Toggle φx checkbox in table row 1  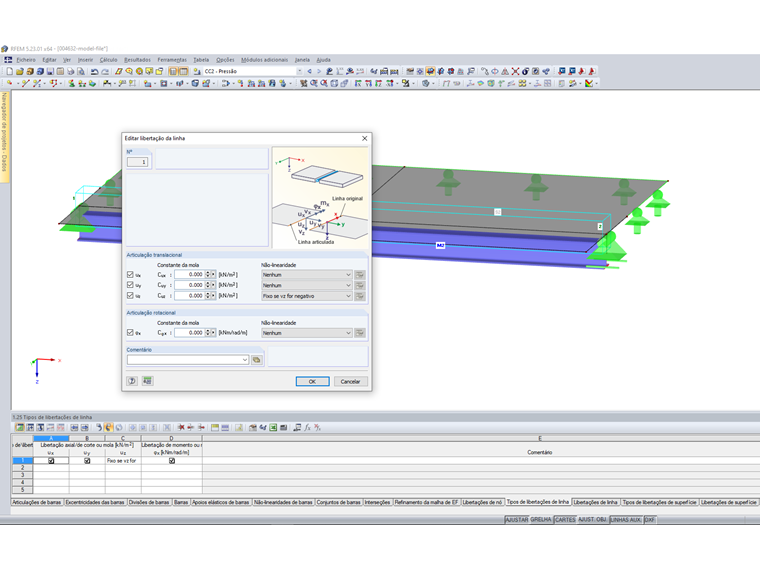(172, 461)
